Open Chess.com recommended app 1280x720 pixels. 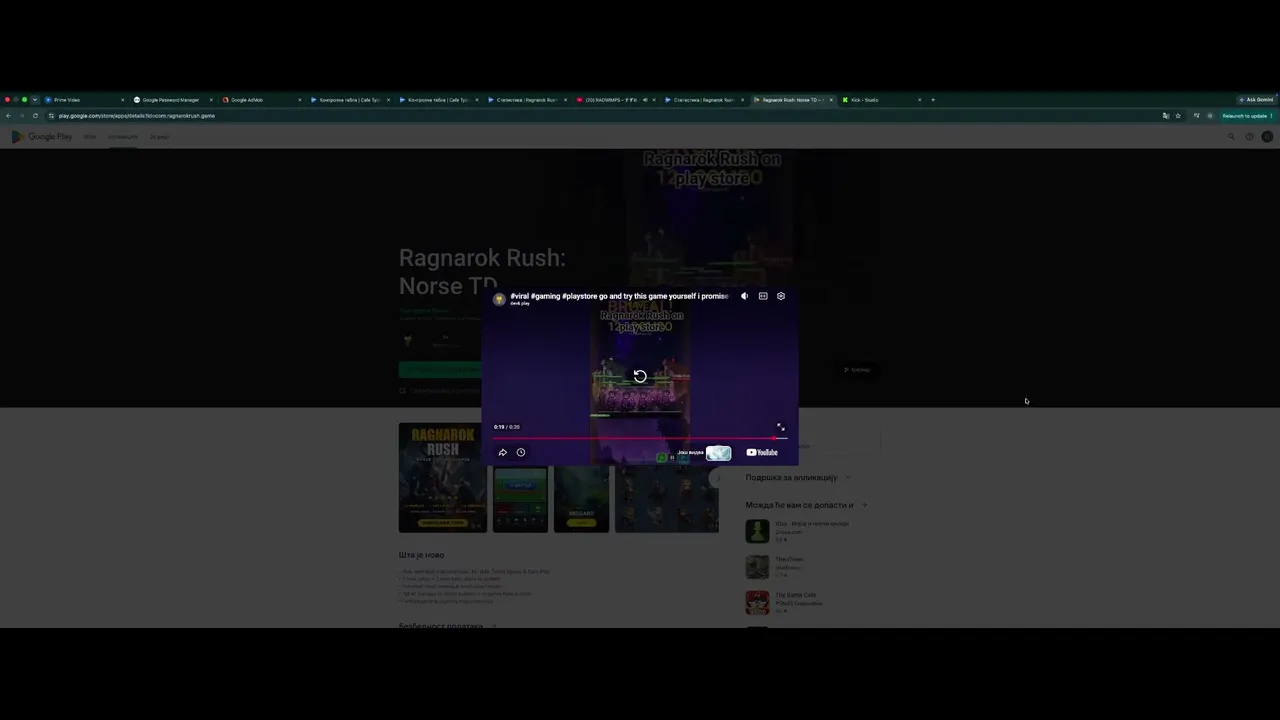point(797,531)
